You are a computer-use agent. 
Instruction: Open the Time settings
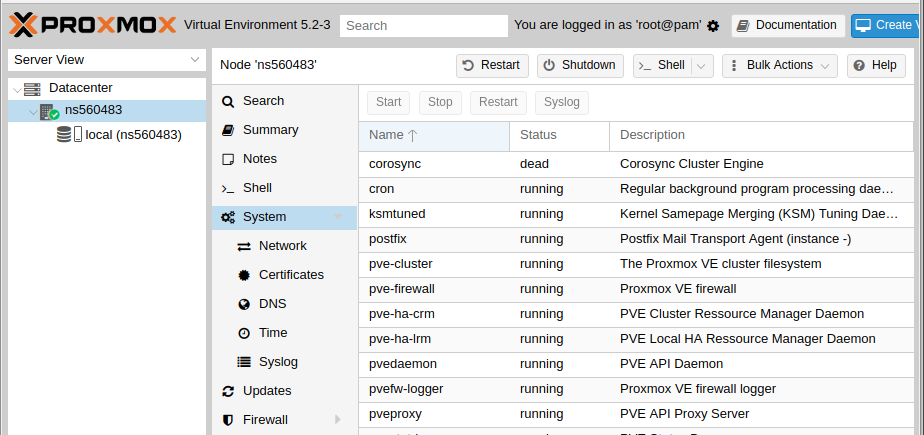273,333
